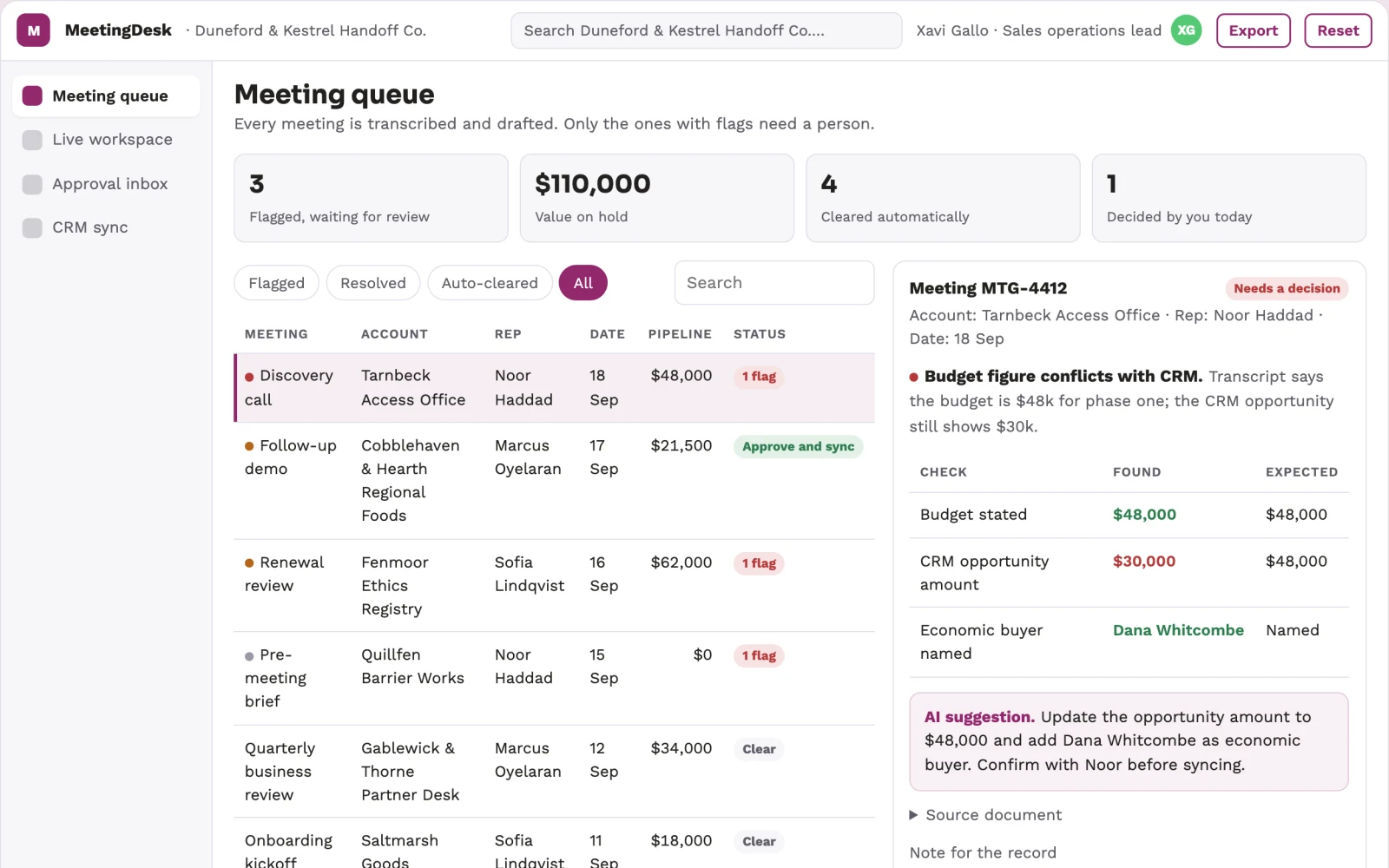This screenshot has height=868, width=1389.
Task: Open Live workspace in the sidebar
Action: tap(106, 140)
